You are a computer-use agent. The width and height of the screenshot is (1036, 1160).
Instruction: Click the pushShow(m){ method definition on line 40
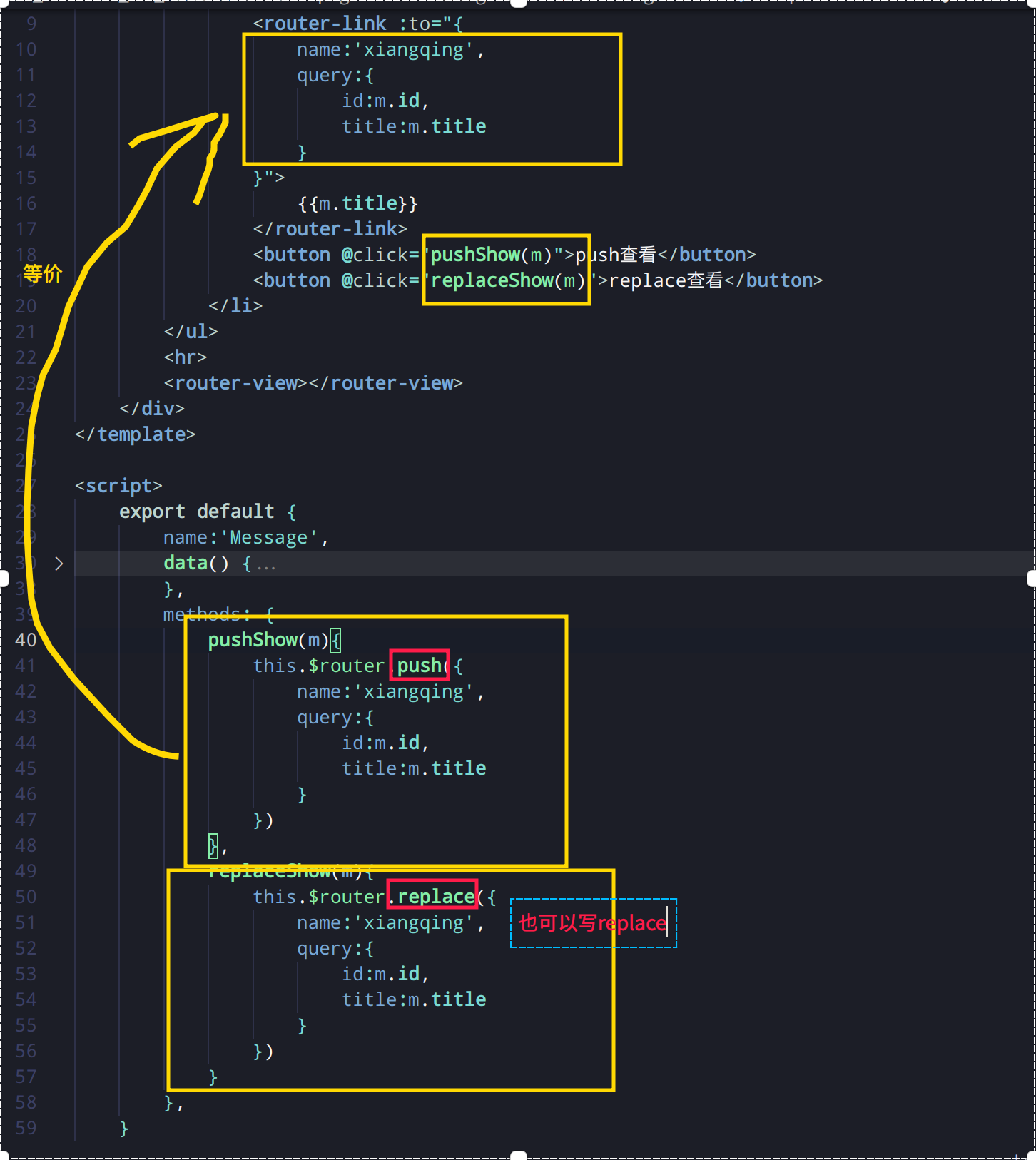pyautogui.click(x=275, y=640)
